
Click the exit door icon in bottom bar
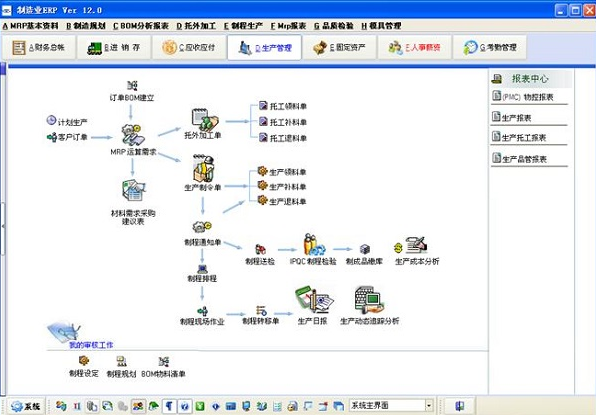460,406
